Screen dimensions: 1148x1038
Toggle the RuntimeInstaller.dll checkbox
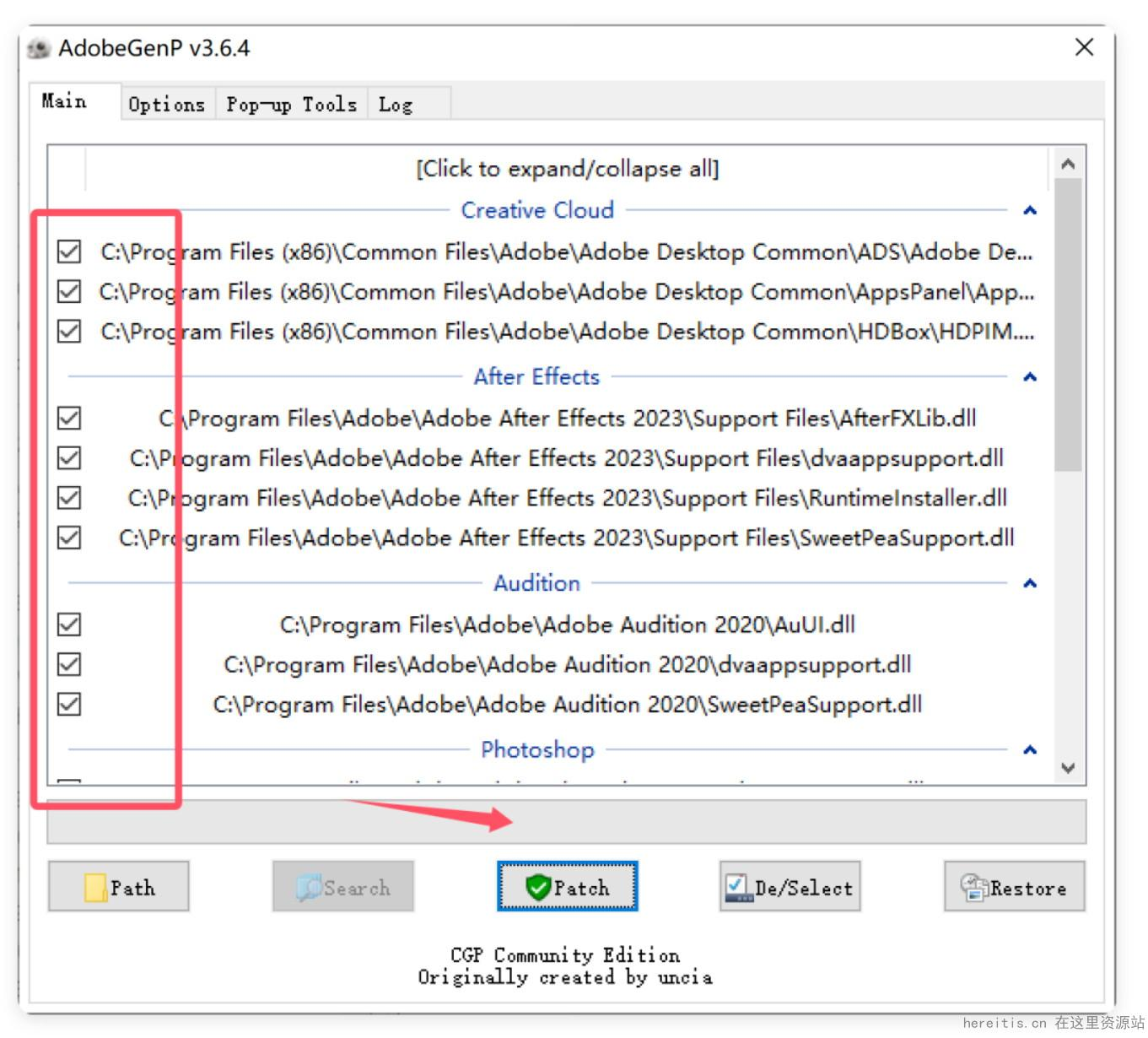(69, 497)
